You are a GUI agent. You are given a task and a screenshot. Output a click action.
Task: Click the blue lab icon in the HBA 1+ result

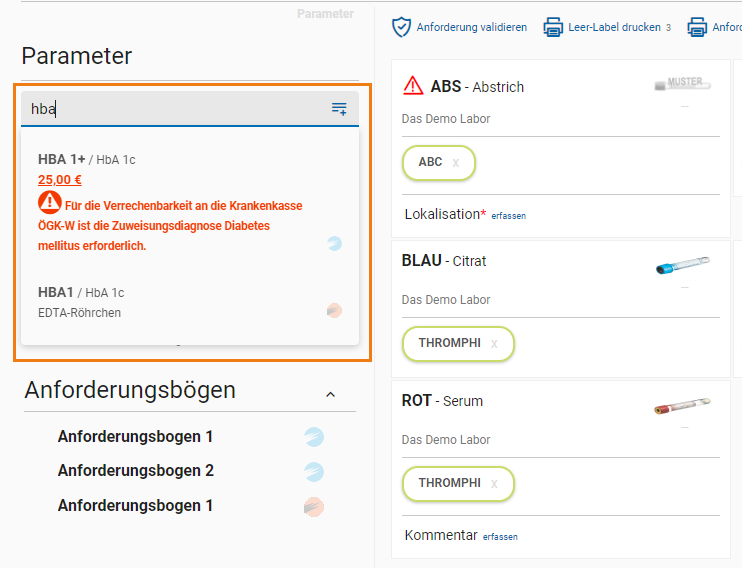tap(335, 243)
